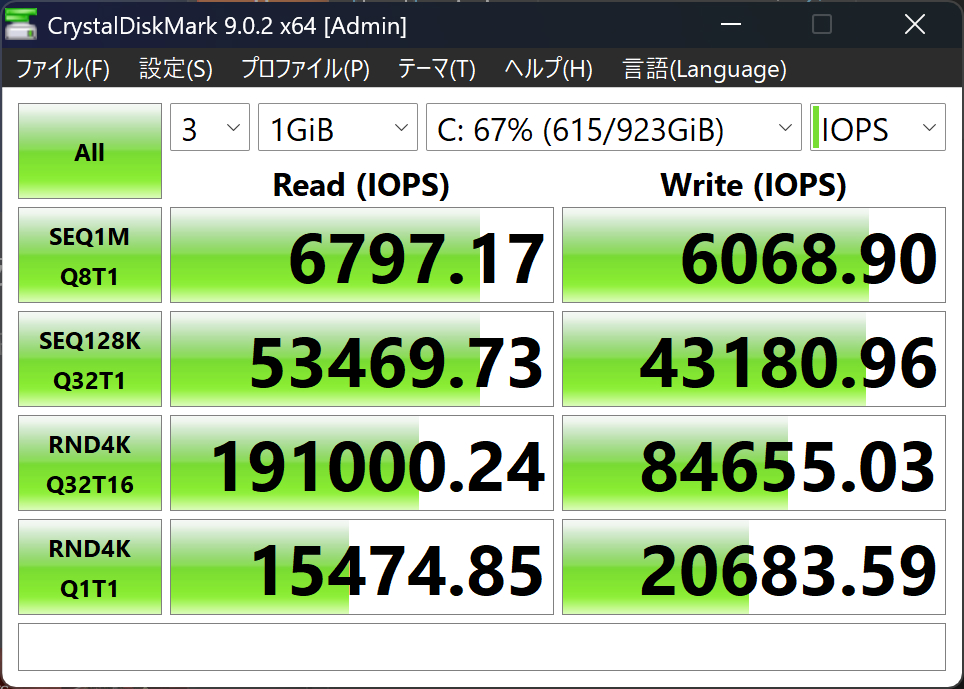Minimize the CrystalDiskMark window
Viewport: 964px width, 689px height.
click(x=731, y=25)
